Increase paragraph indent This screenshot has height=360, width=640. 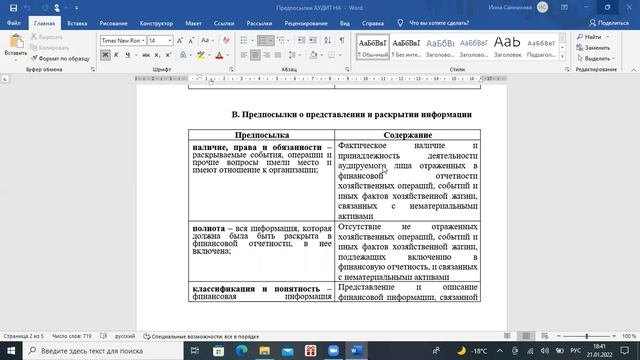pos(313,40)
